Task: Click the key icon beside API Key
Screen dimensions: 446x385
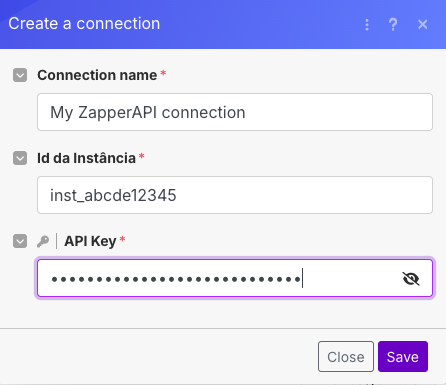Action: tap(43, 241)
